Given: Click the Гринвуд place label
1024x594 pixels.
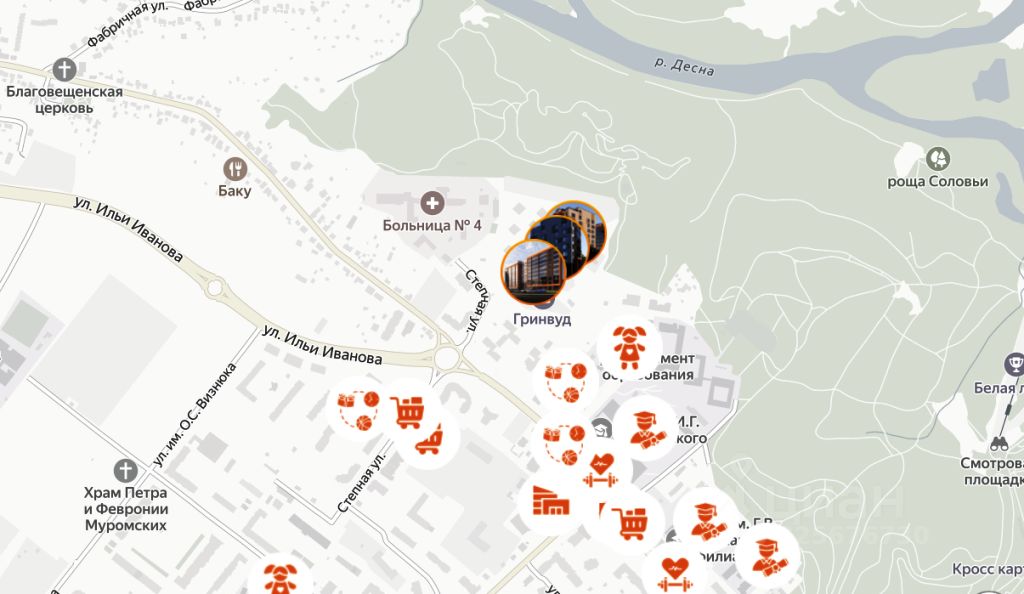Looking at the screenshot, I should [542, 319].
